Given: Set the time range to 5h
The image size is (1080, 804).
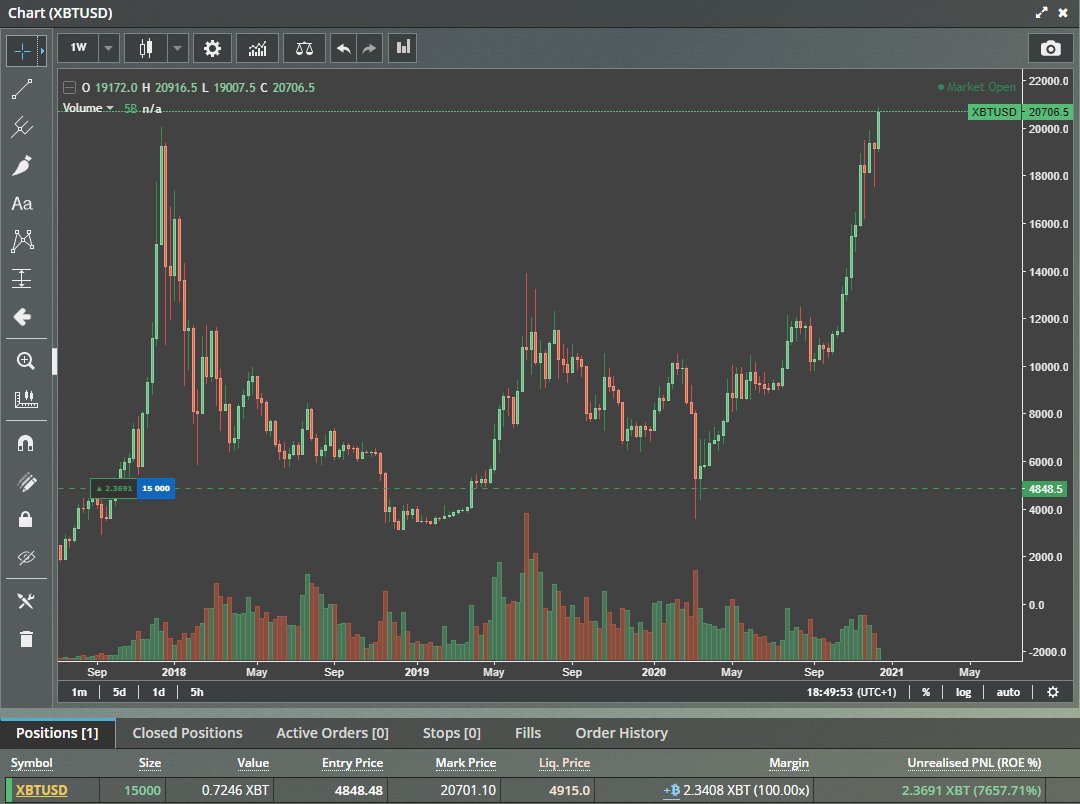Looking at the screenshot, I should coord(197,692).
